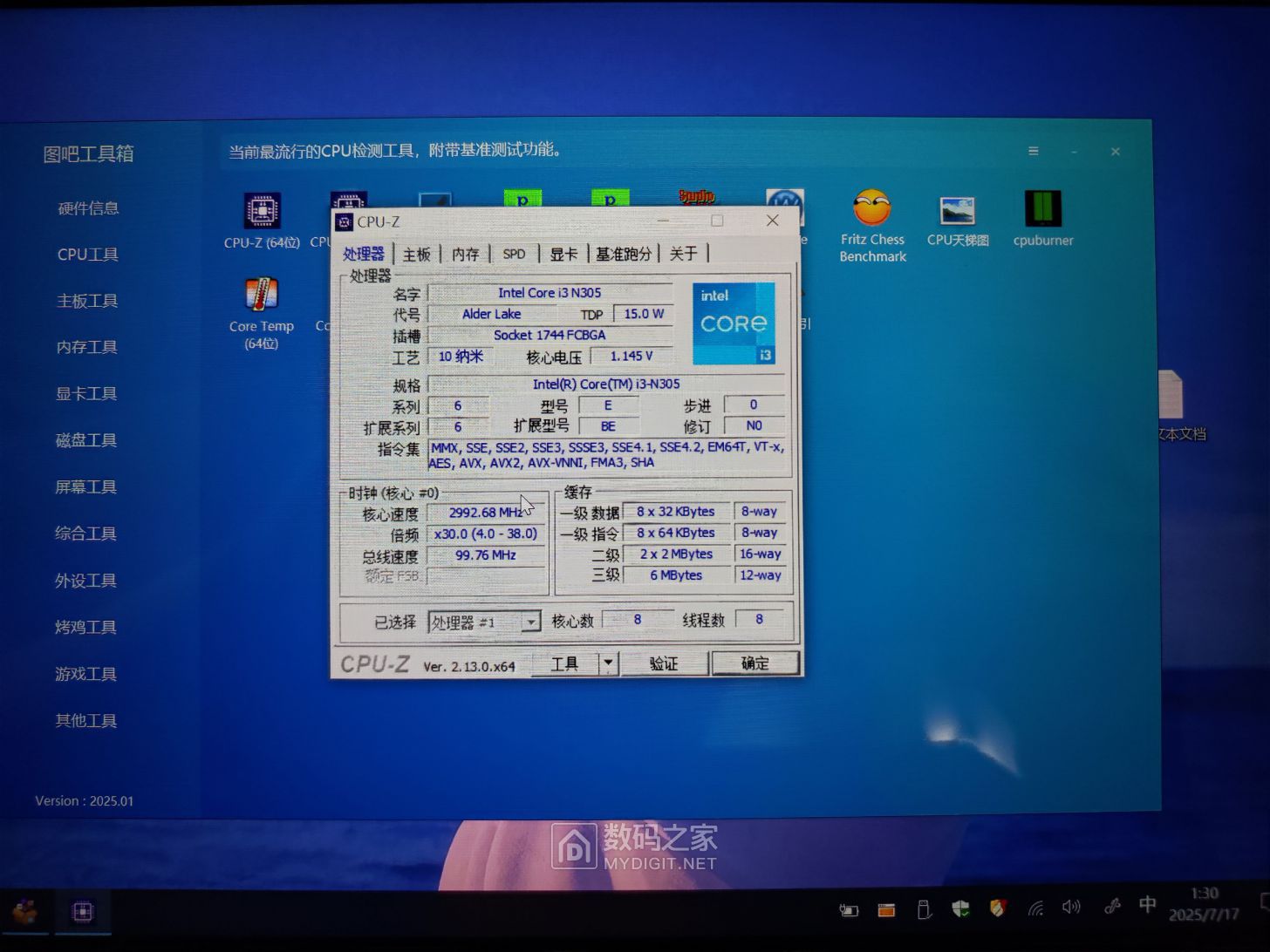Select 硬件信息 in the sidebar
This screenshot has height=952, width=1270.
coord(88,208)
